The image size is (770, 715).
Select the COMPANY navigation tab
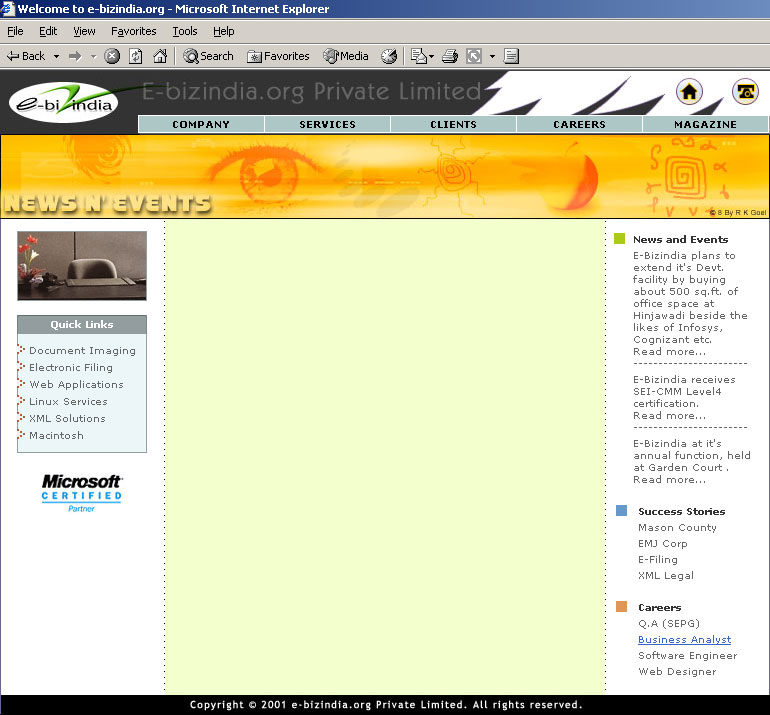201,124
